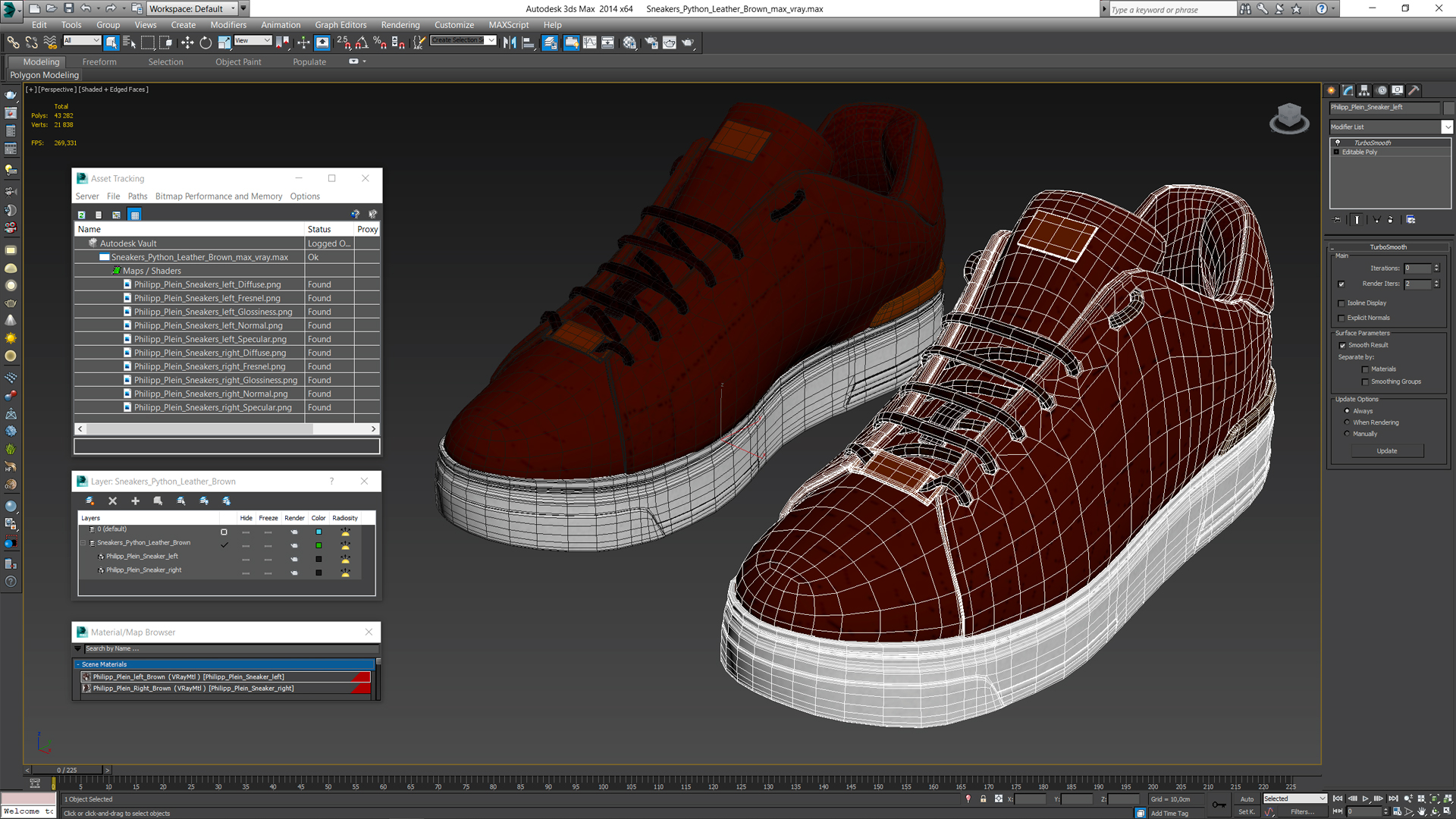The image size is (1456, 819).
Task: Choose the Select and Move tool
Action: (187, 42)
